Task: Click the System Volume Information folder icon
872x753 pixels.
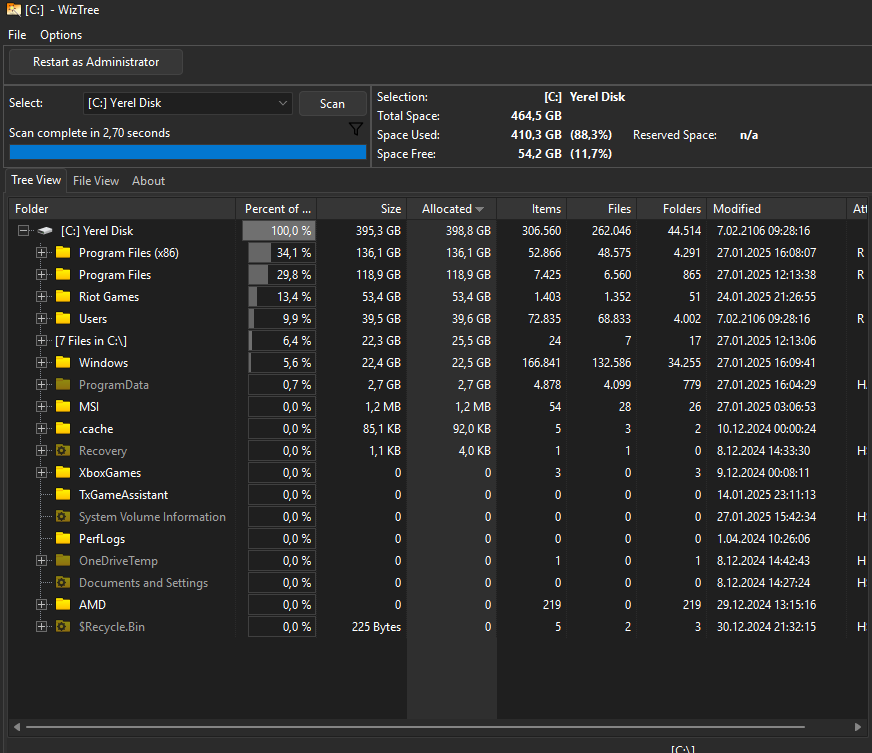Action: coord(63,517)
